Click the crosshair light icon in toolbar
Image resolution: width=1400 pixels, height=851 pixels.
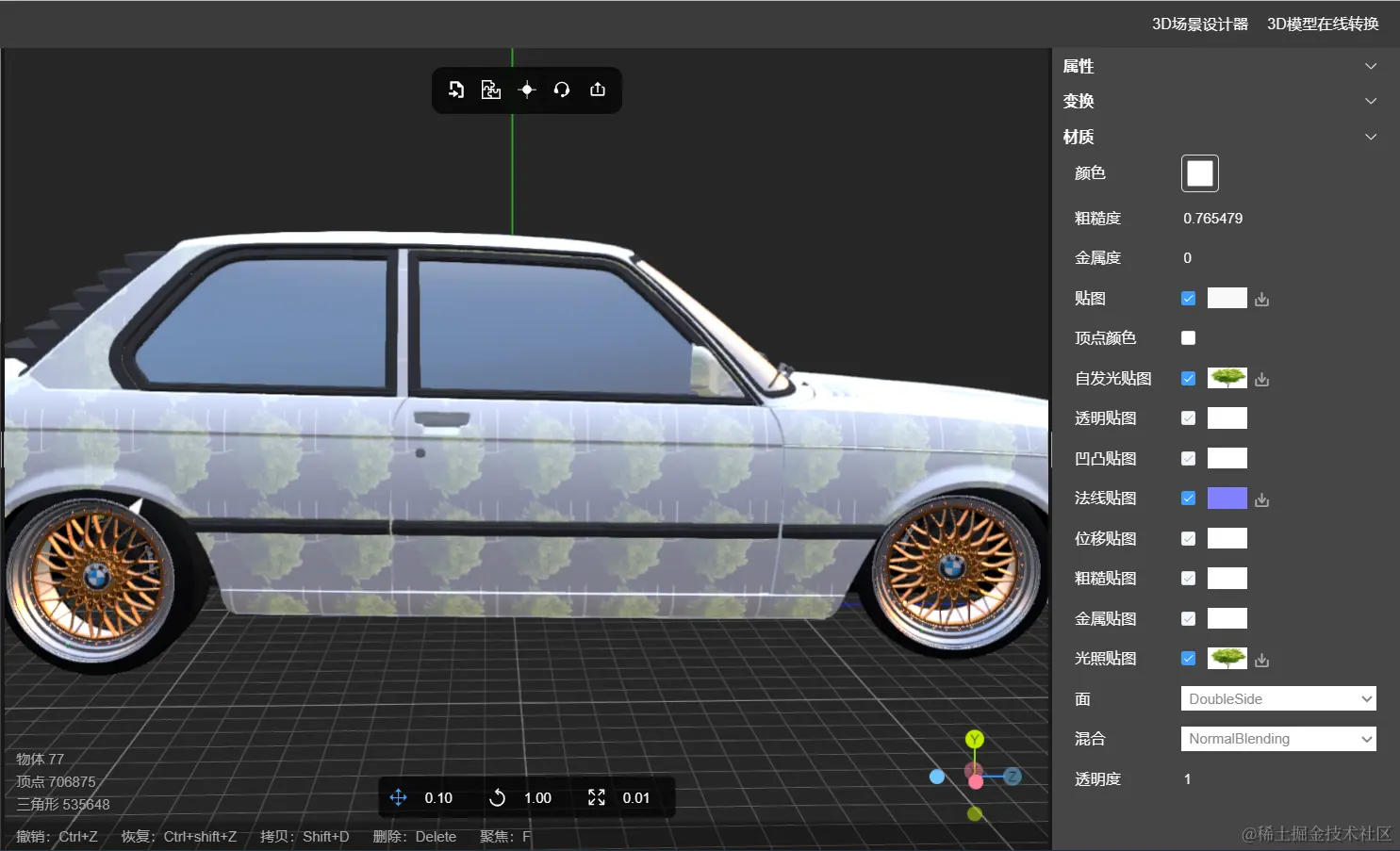[x=527, y=90]
